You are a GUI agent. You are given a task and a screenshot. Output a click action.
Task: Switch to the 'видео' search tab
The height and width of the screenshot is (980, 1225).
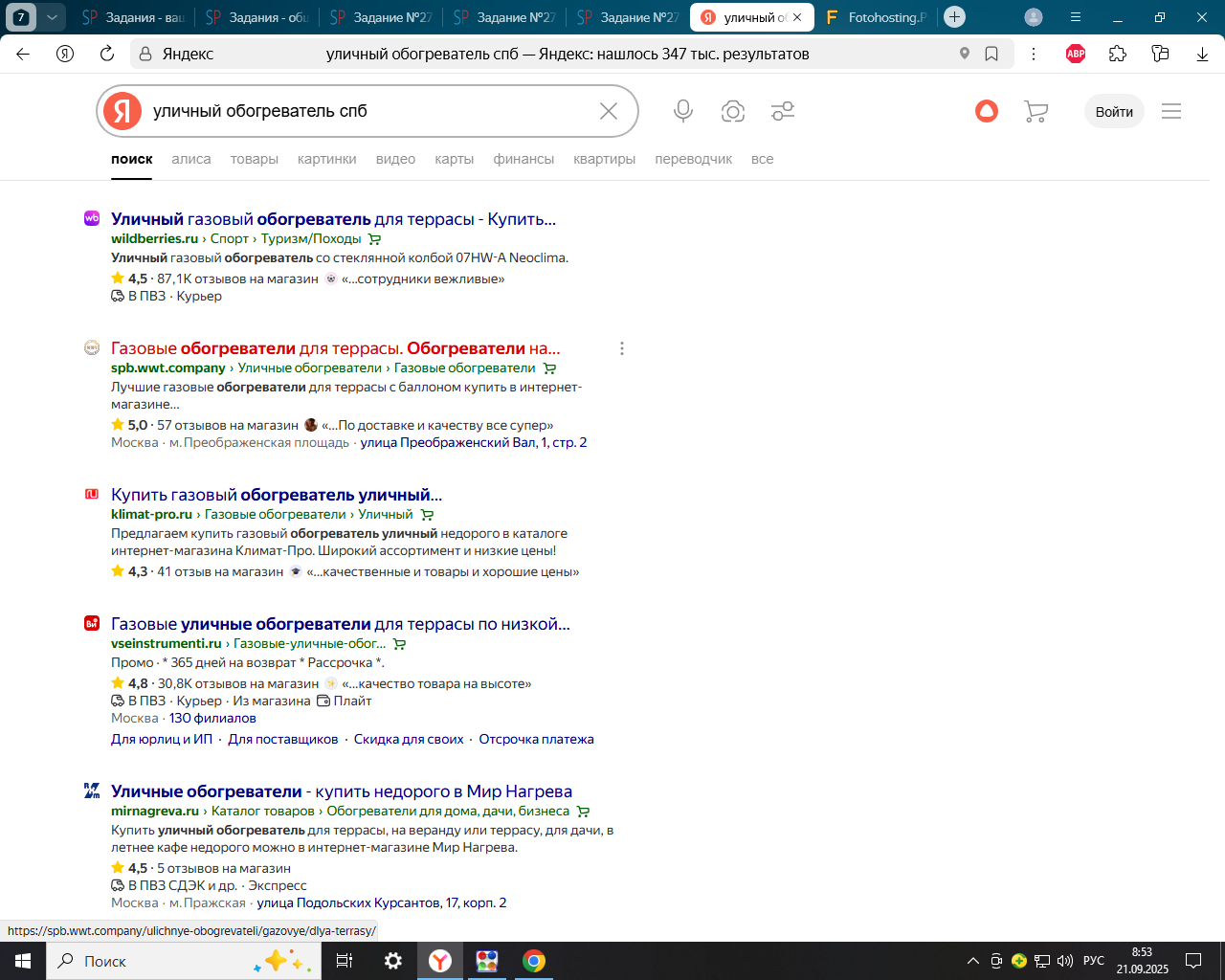[x=395, y=159]
